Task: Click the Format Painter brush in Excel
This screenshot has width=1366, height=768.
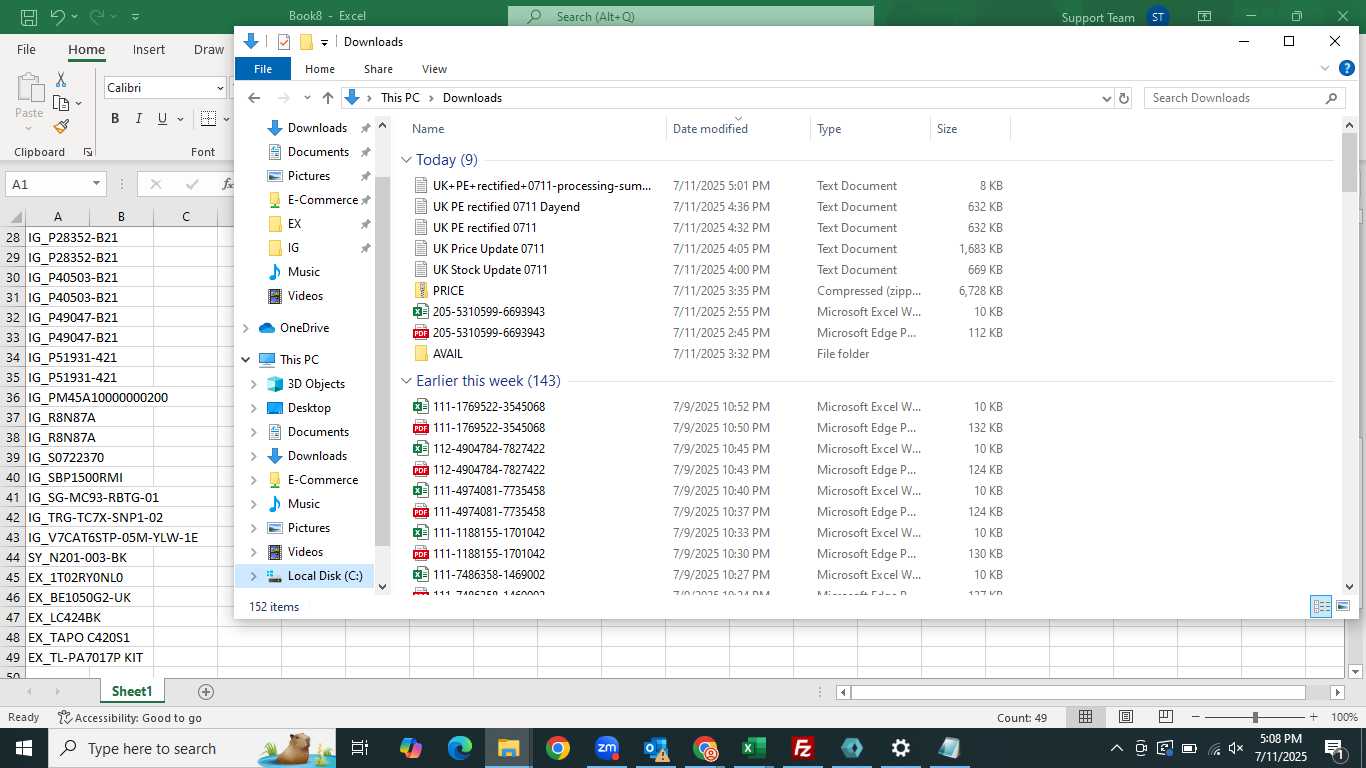Action: 61,127
